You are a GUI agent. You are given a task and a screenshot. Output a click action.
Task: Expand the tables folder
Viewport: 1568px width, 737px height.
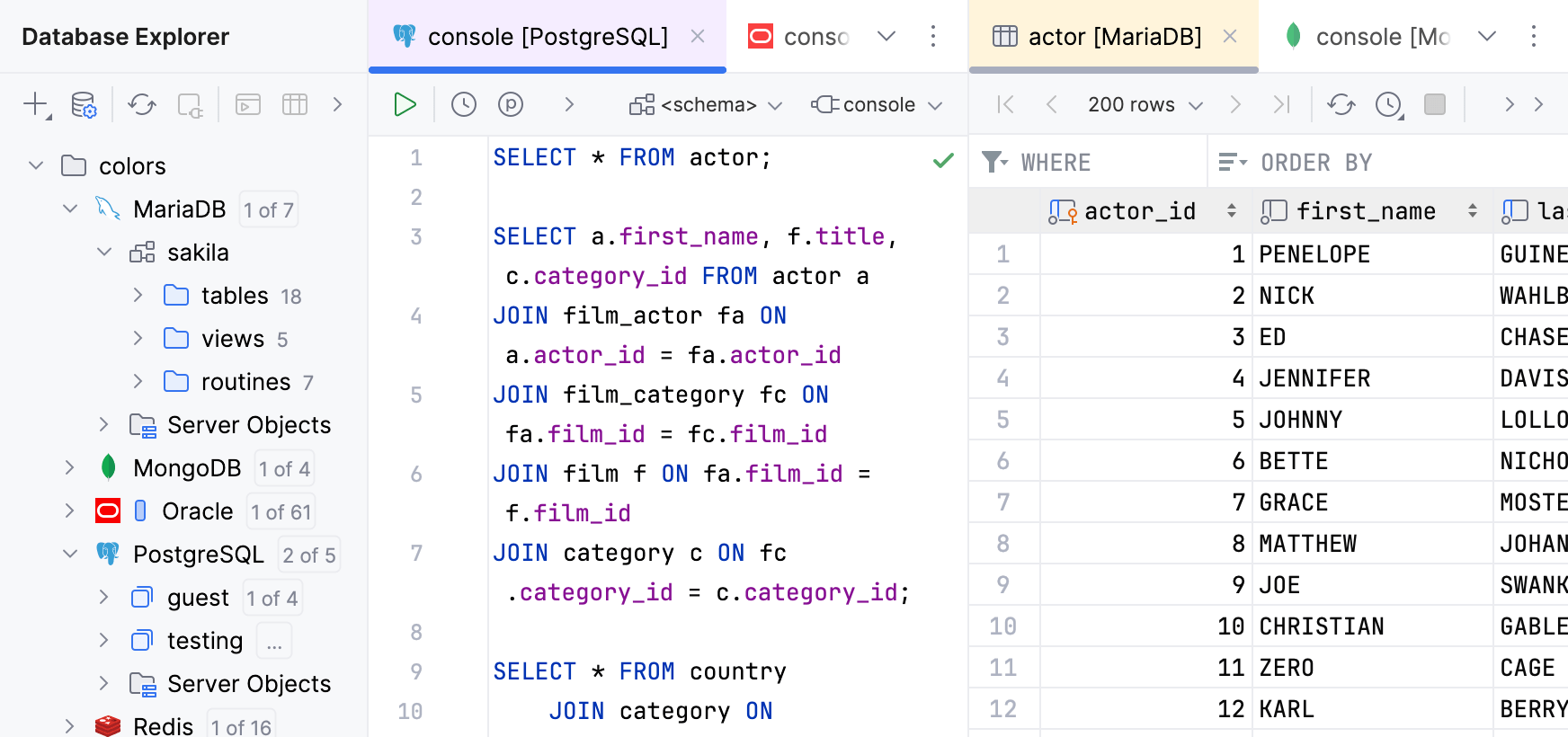tap(138, 295)
